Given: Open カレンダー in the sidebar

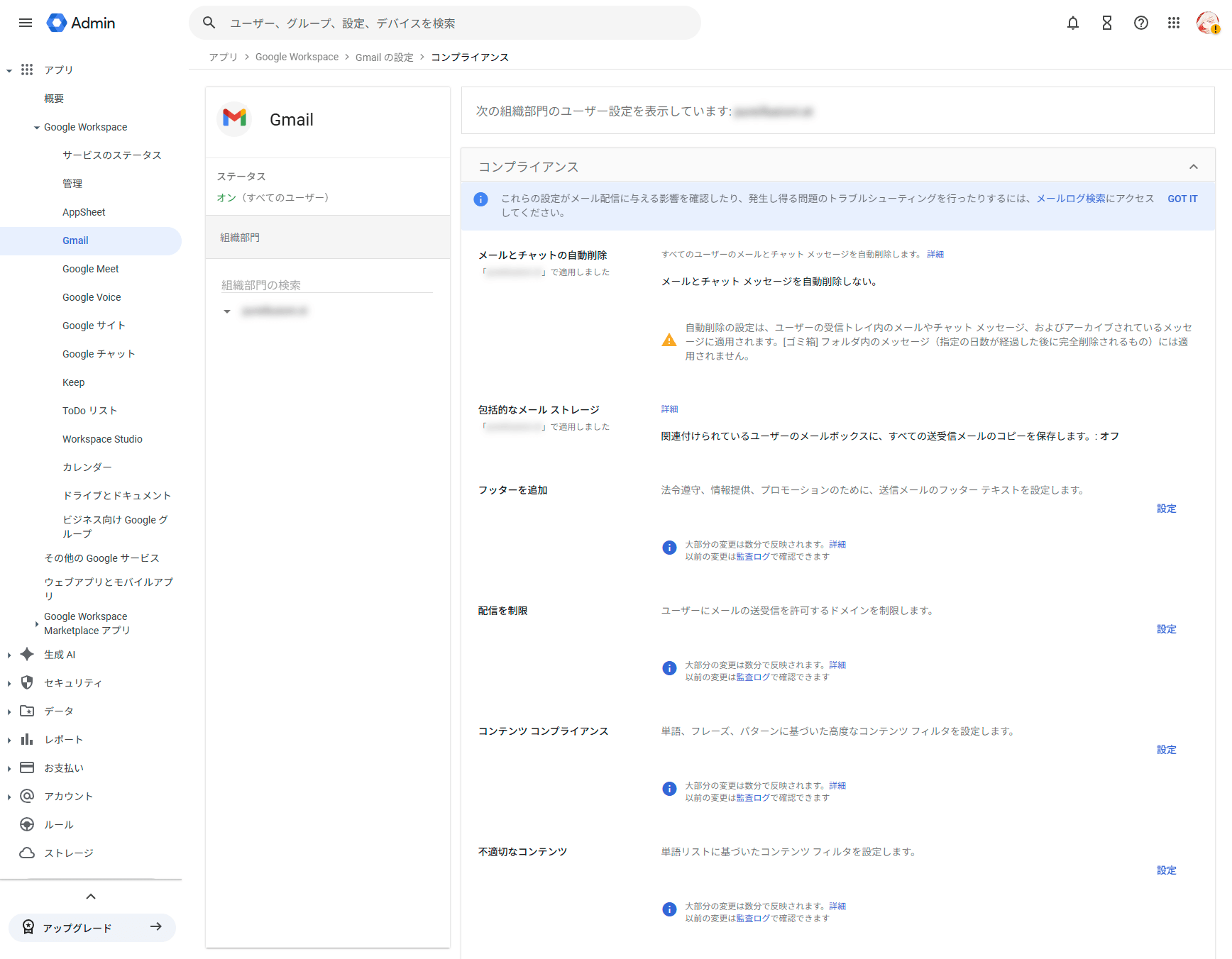Looking at the screenshot, I should 87,467.
